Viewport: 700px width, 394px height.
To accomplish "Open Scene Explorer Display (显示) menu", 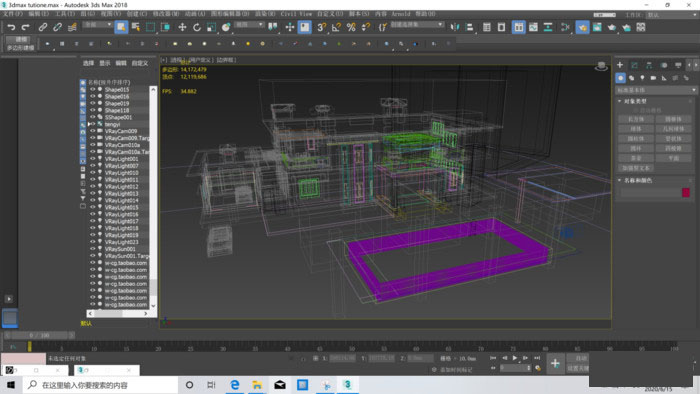I will [x=104, y=63].
